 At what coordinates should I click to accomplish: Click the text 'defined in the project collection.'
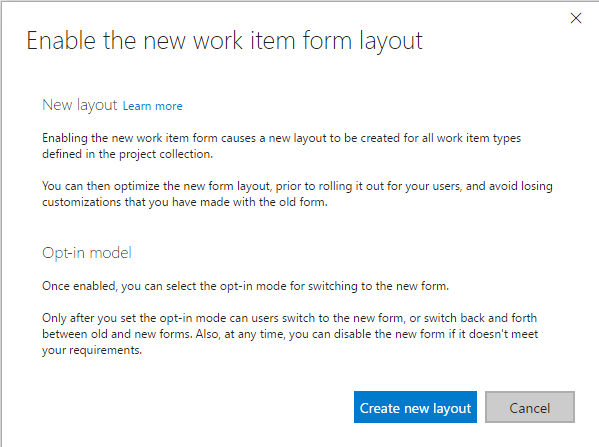(x=127, y=154)
